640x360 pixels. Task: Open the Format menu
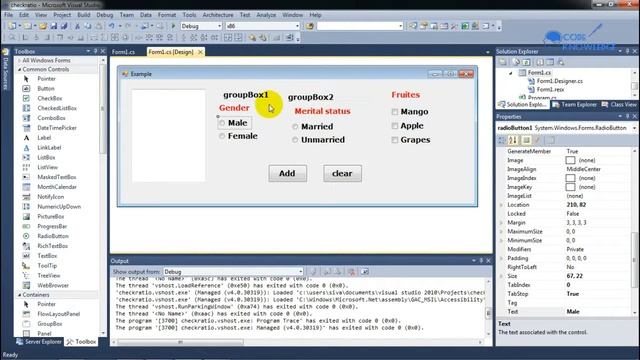(x=167, y=15)
